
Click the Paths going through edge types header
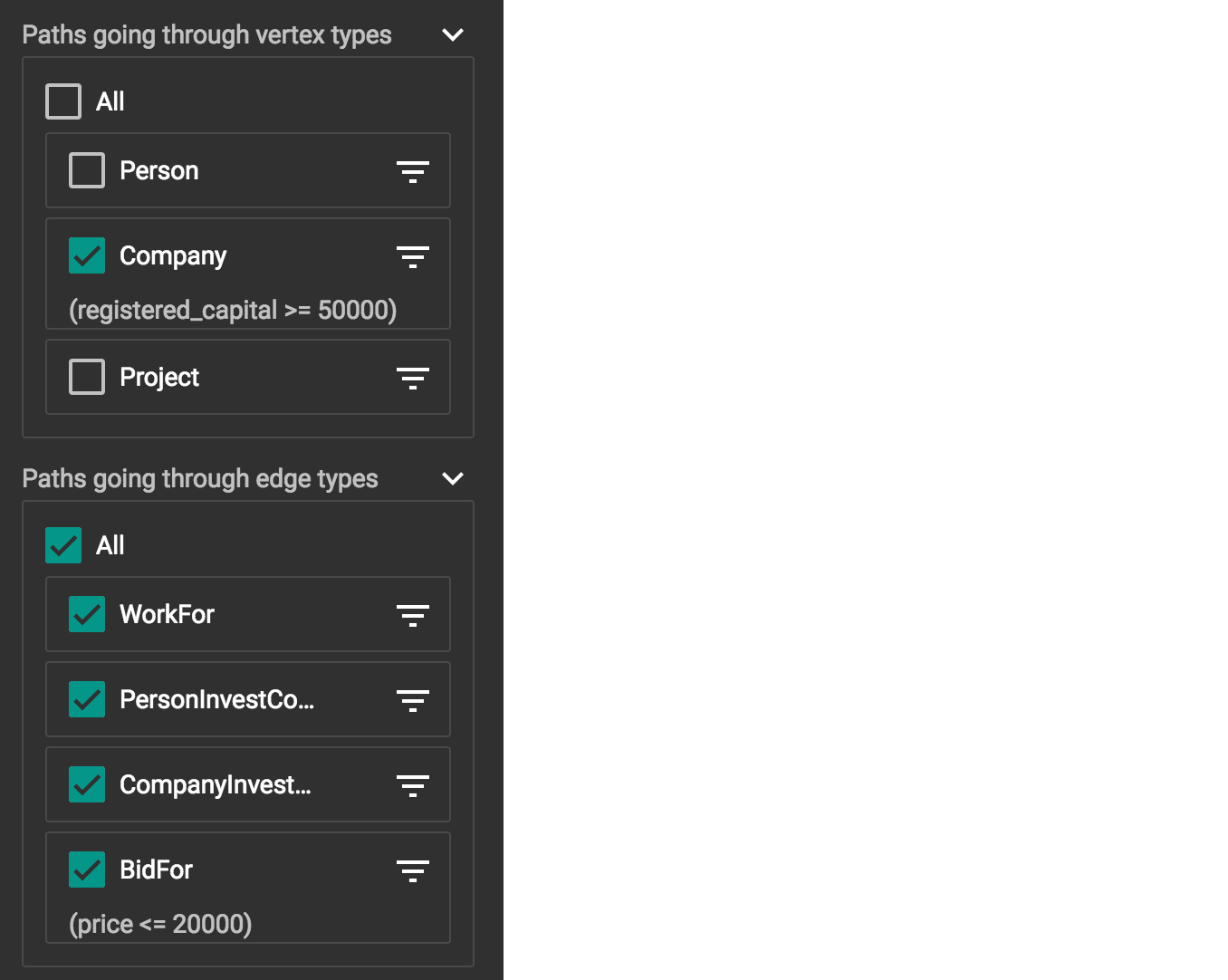click(200, 478)
